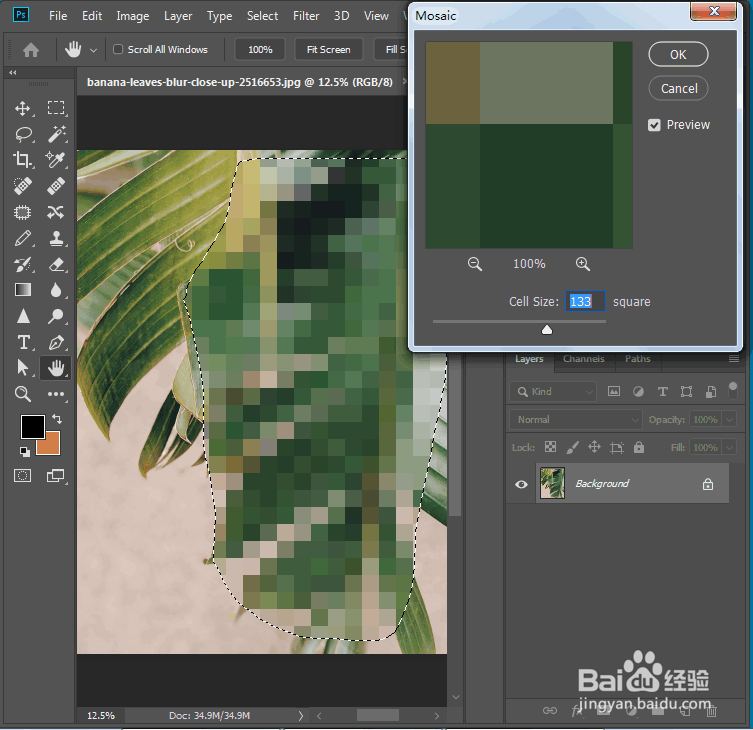The height and width of the screenshot is (730, 753).
Task: Select the Hand tool in toolbox
Action: (56, 368)
